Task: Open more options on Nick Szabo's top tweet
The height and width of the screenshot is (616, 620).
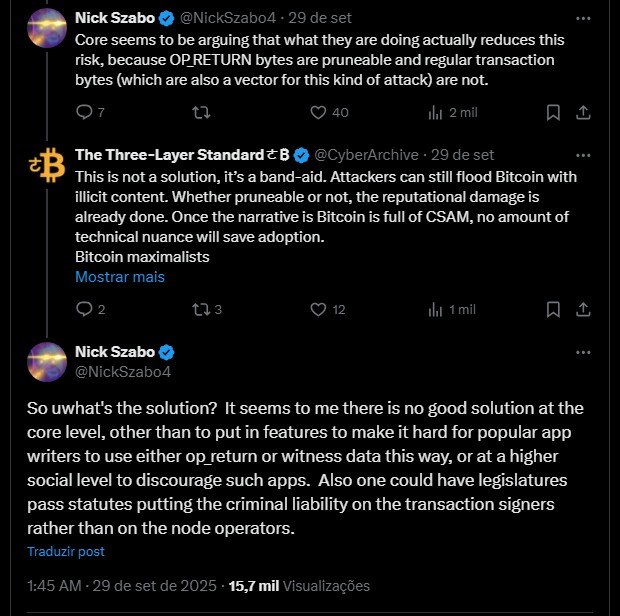Action: (583, 18)
